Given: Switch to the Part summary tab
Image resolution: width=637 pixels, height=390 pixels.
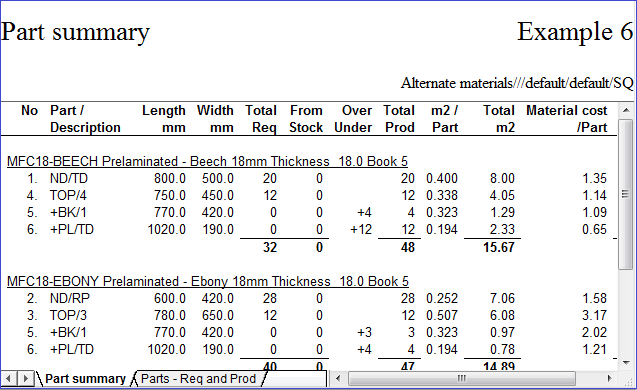Looking at the screenshot, I should coord(85,379).
